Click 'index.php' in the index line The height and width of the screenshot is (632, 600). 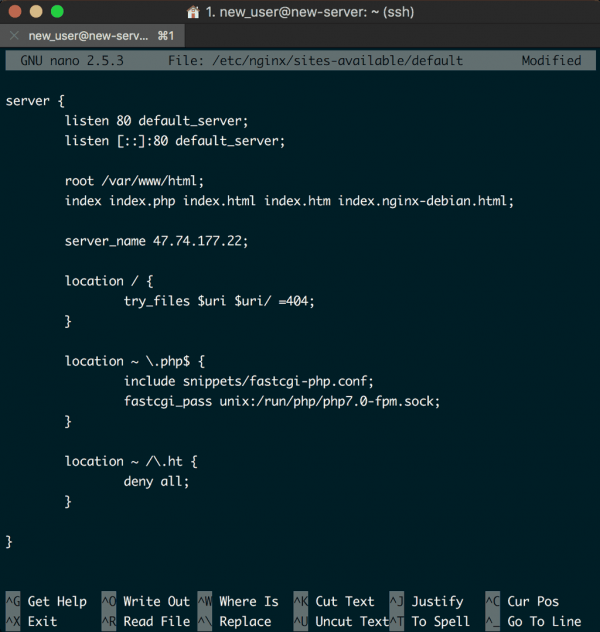coord(142,201)
